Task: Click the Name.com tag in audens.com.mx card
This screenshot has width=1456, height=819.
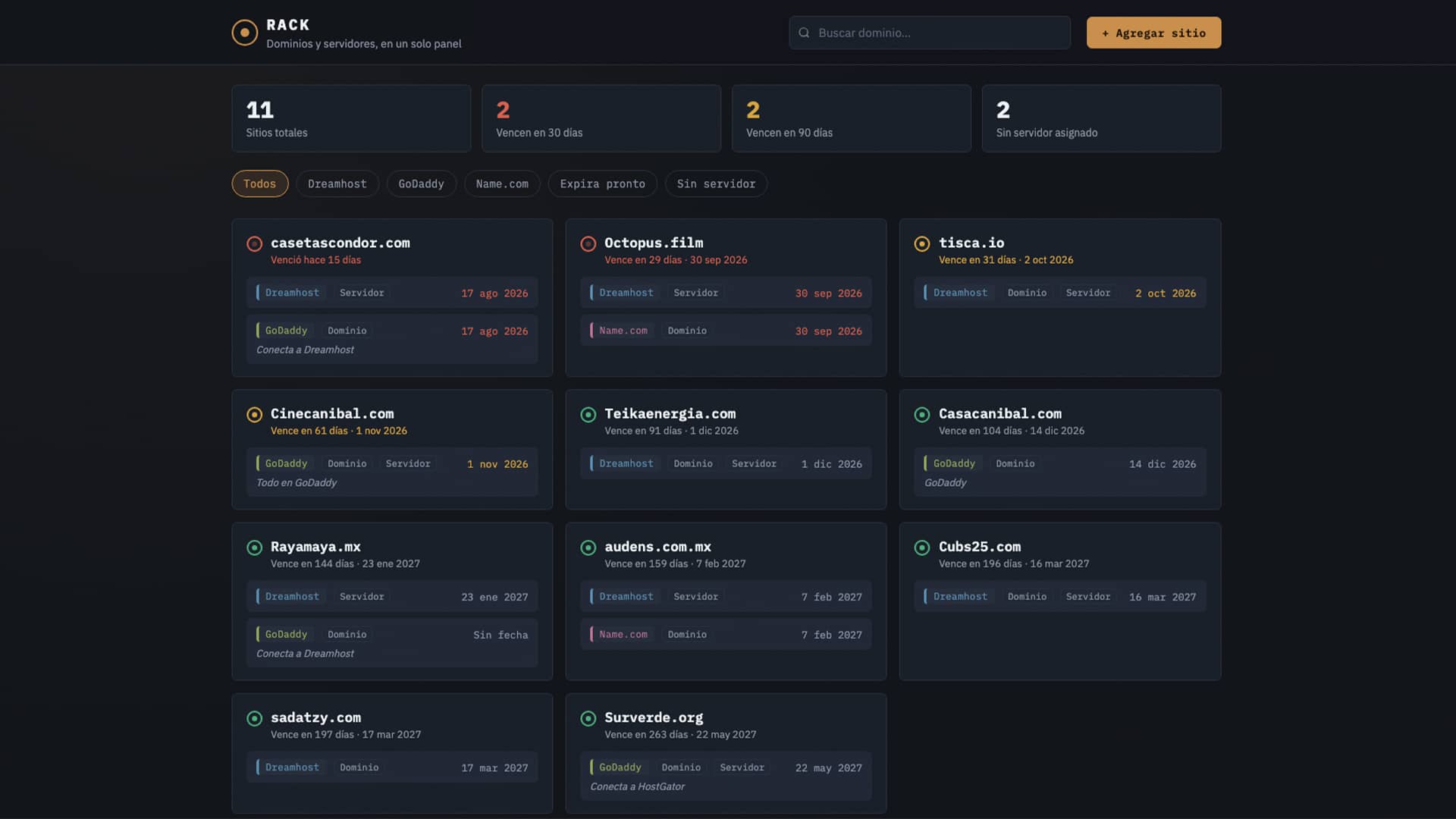Action: click(x=623, y=635)
